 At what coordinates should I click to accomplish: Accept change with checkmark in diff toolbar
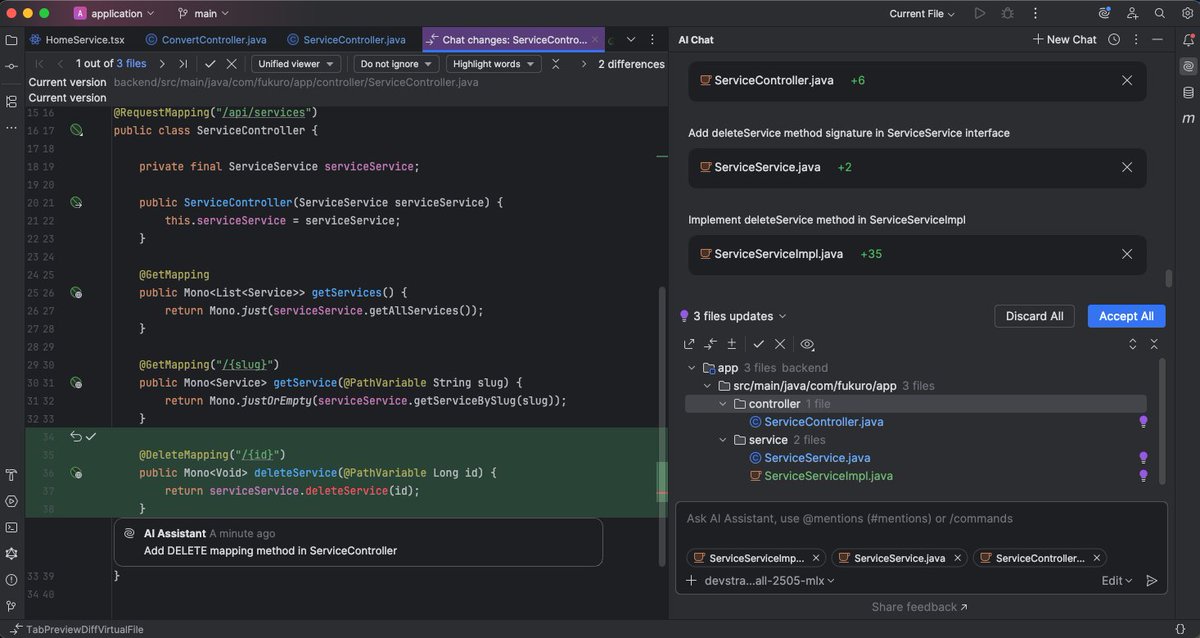point(210,64)
